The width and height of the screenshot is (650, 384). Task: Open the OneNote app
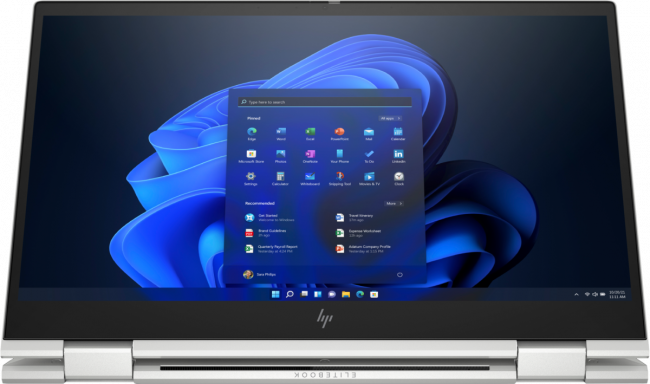pos(310,156)
